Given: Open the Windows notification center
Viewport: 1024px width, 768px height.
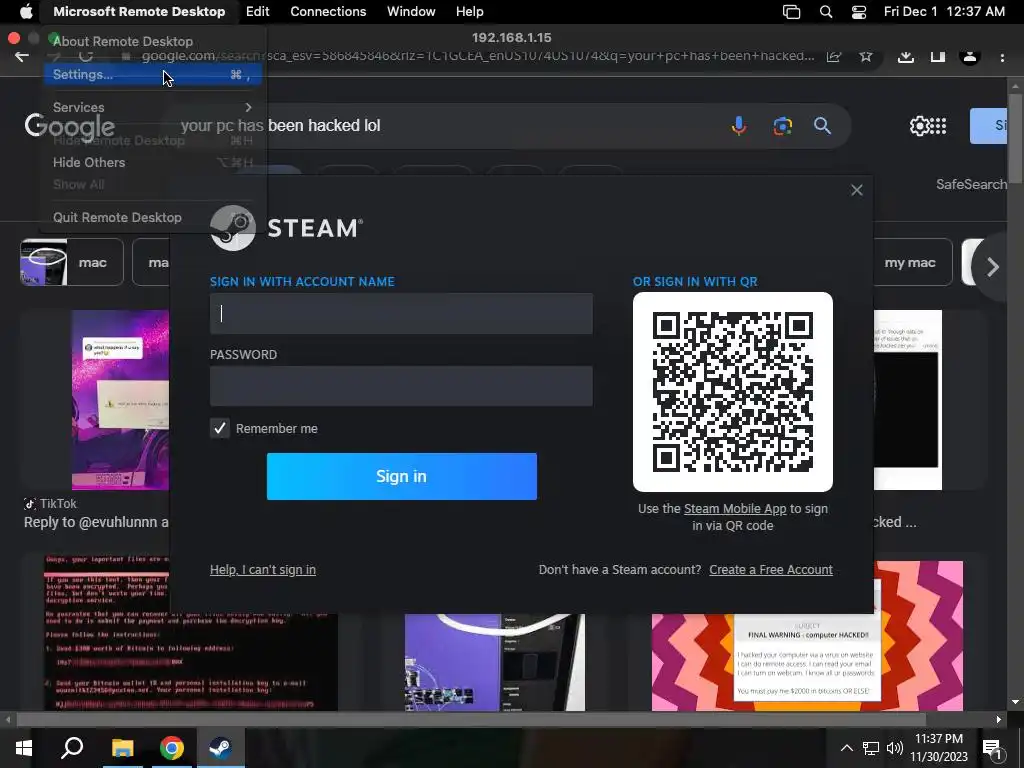Looking at the screenshot, I should pos(993,750).
